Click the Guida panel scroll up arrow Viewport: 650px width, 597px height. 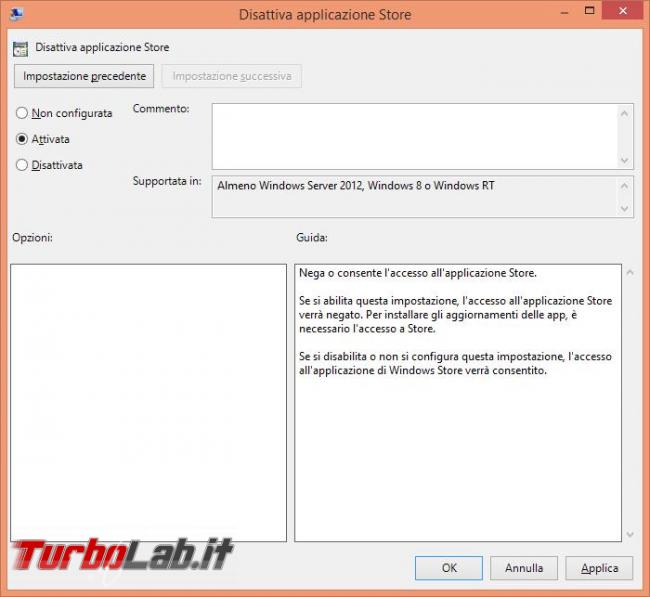[630, 272]
